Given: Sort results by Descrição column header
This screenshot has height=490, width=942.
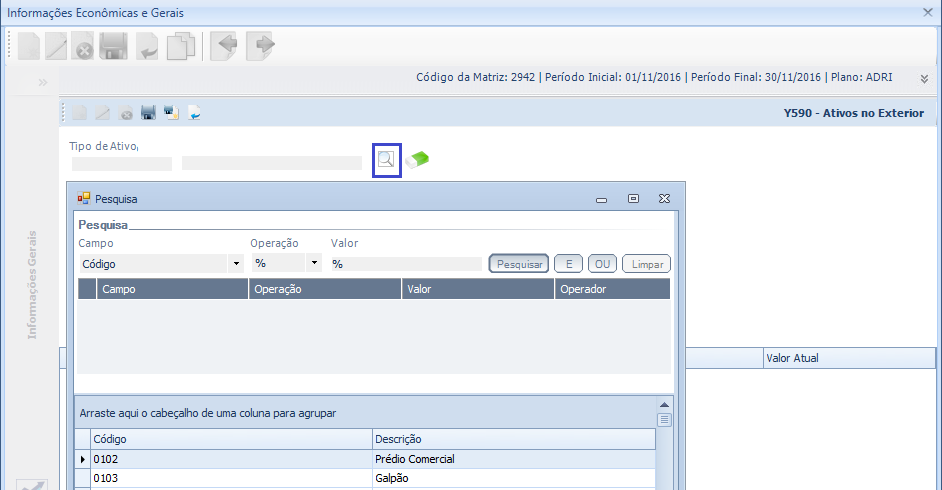Looking at the screenshot, I should (x=514, y=439).
